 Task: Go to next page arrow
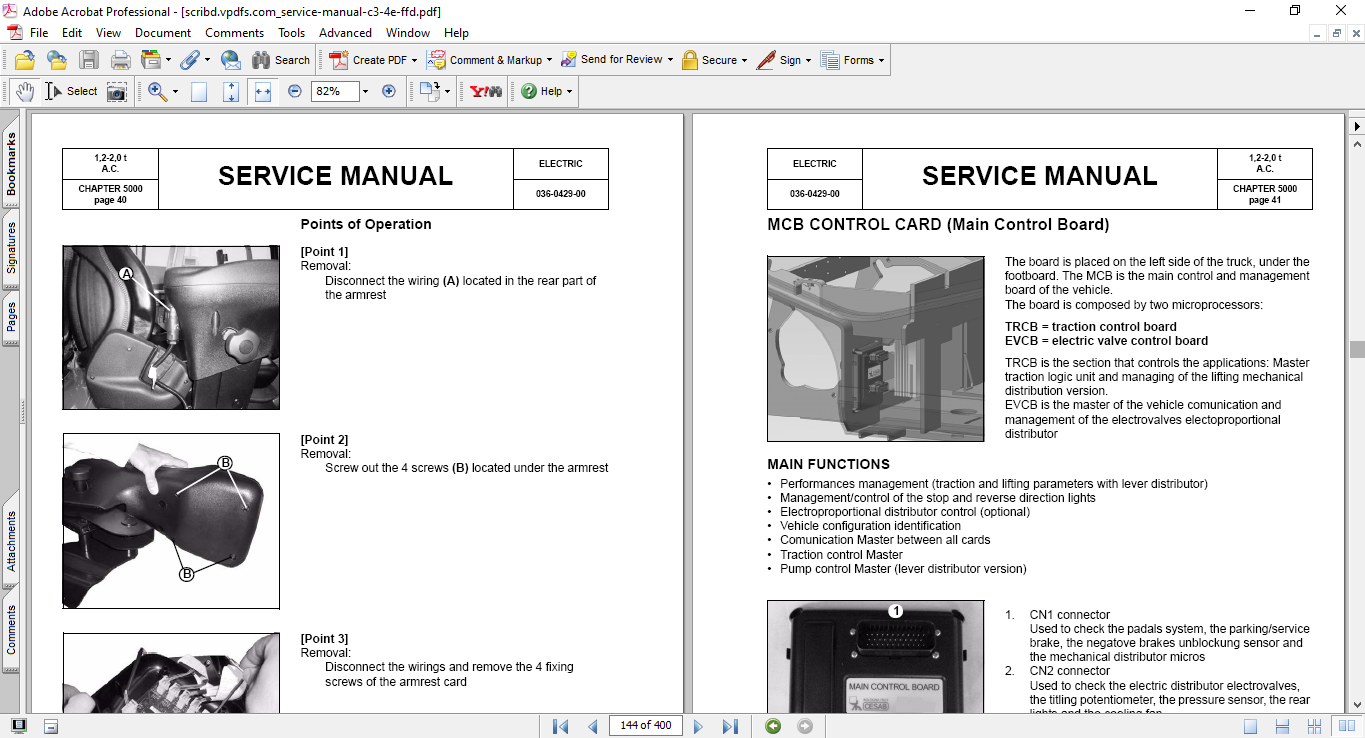click(698, 726)
